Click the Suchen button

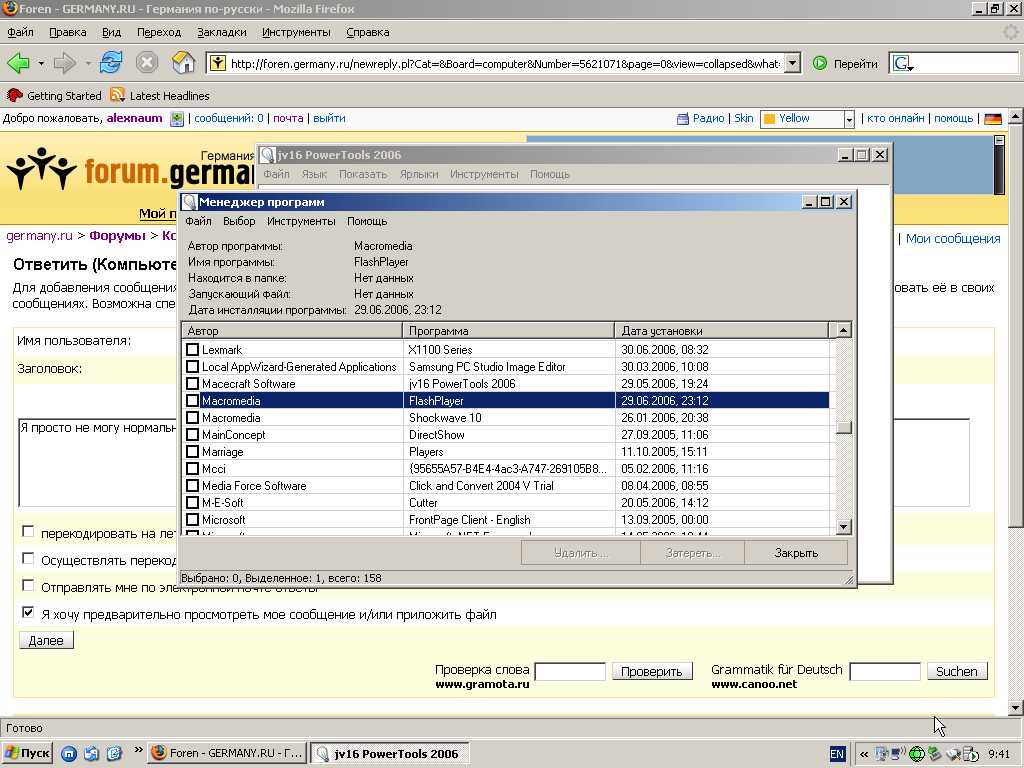coord(957,671)
